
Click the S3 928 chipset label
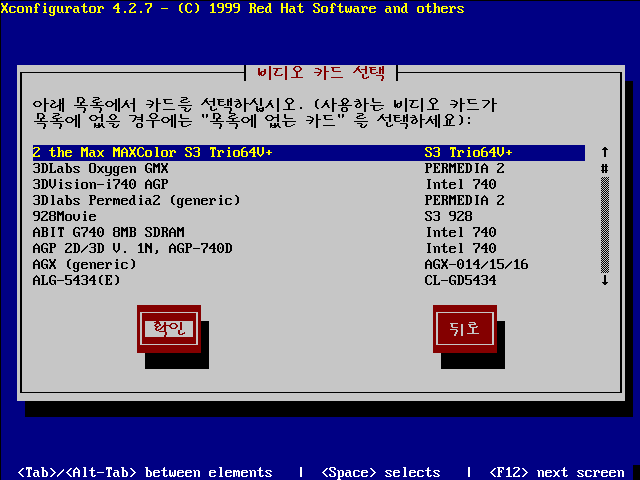coord(449,216)
